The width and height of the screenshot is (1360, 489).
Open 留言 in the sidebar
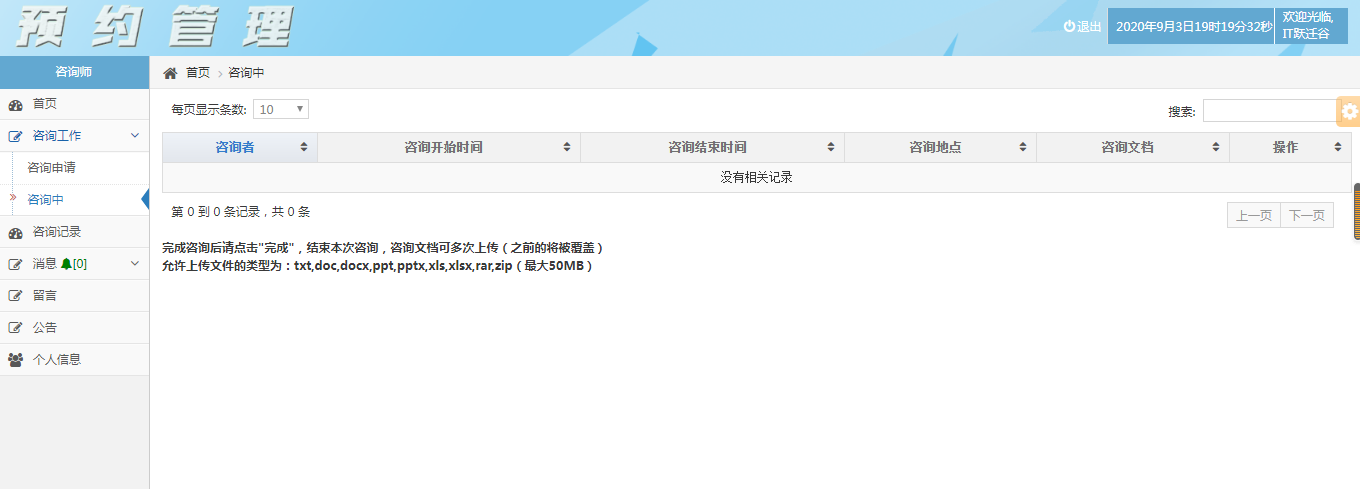74,296
